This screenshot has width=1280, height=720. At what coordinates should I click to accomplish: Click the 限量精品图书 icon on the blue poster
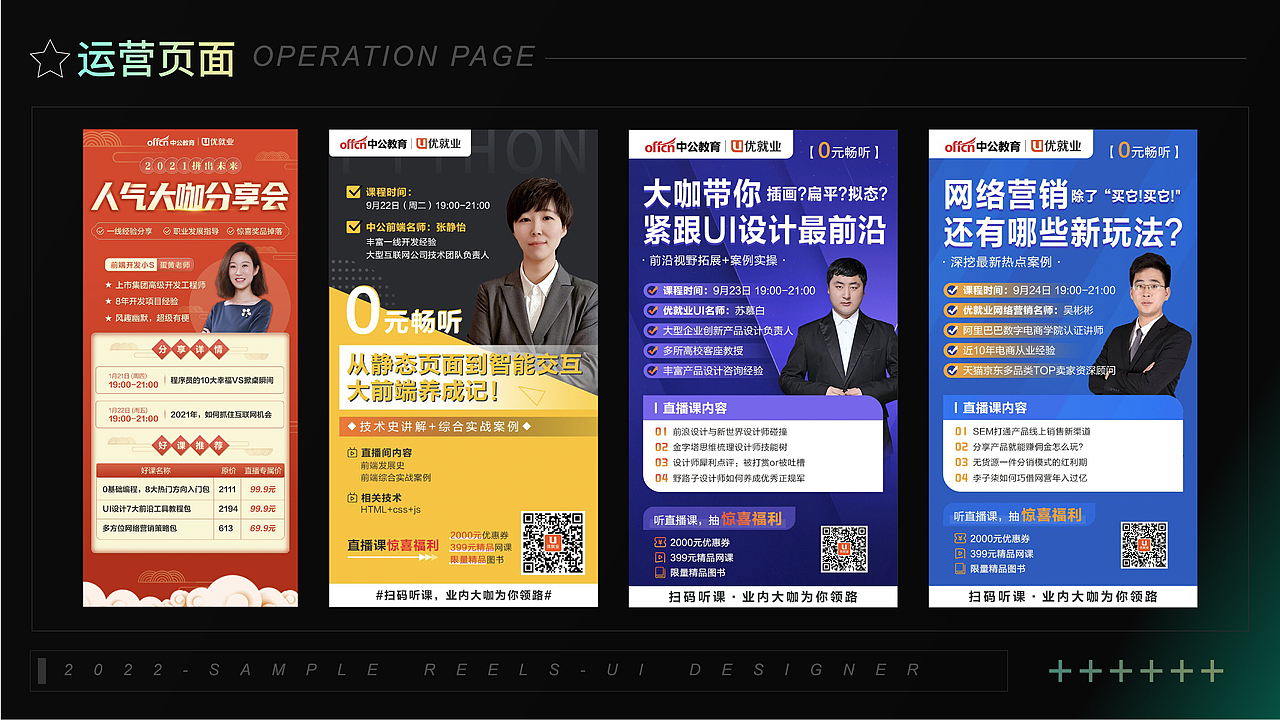point(960,568)
